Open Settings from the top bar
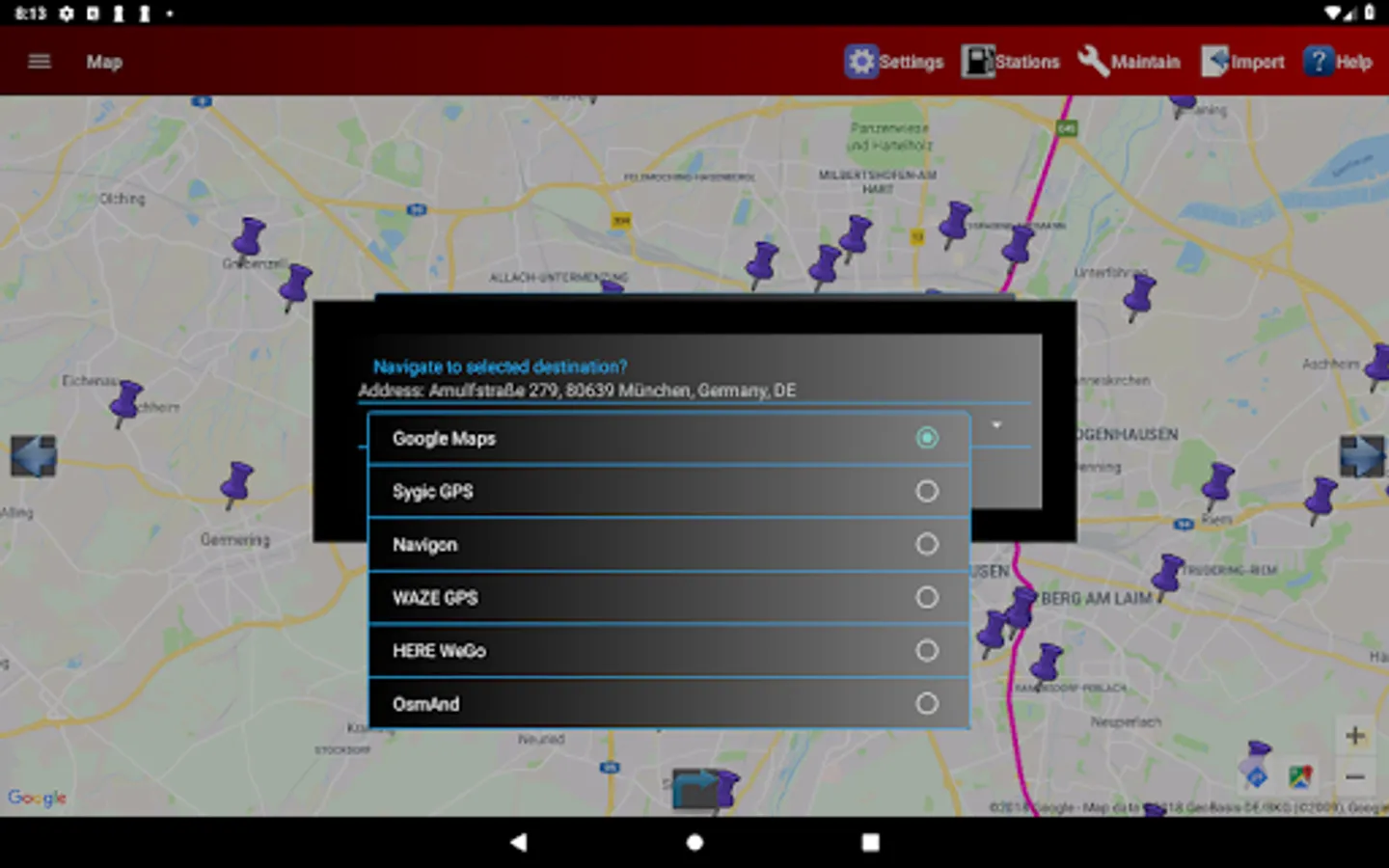This screenshot has height=868, width=1389. tap(894, 62)
